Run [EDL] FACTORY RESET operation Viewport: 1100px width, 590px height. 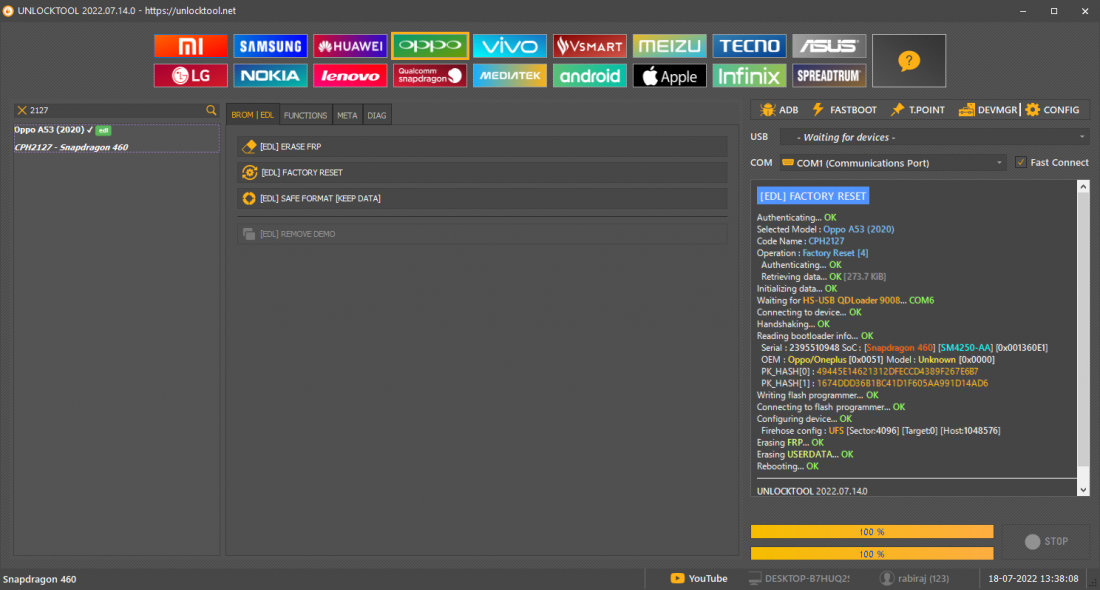482,173
